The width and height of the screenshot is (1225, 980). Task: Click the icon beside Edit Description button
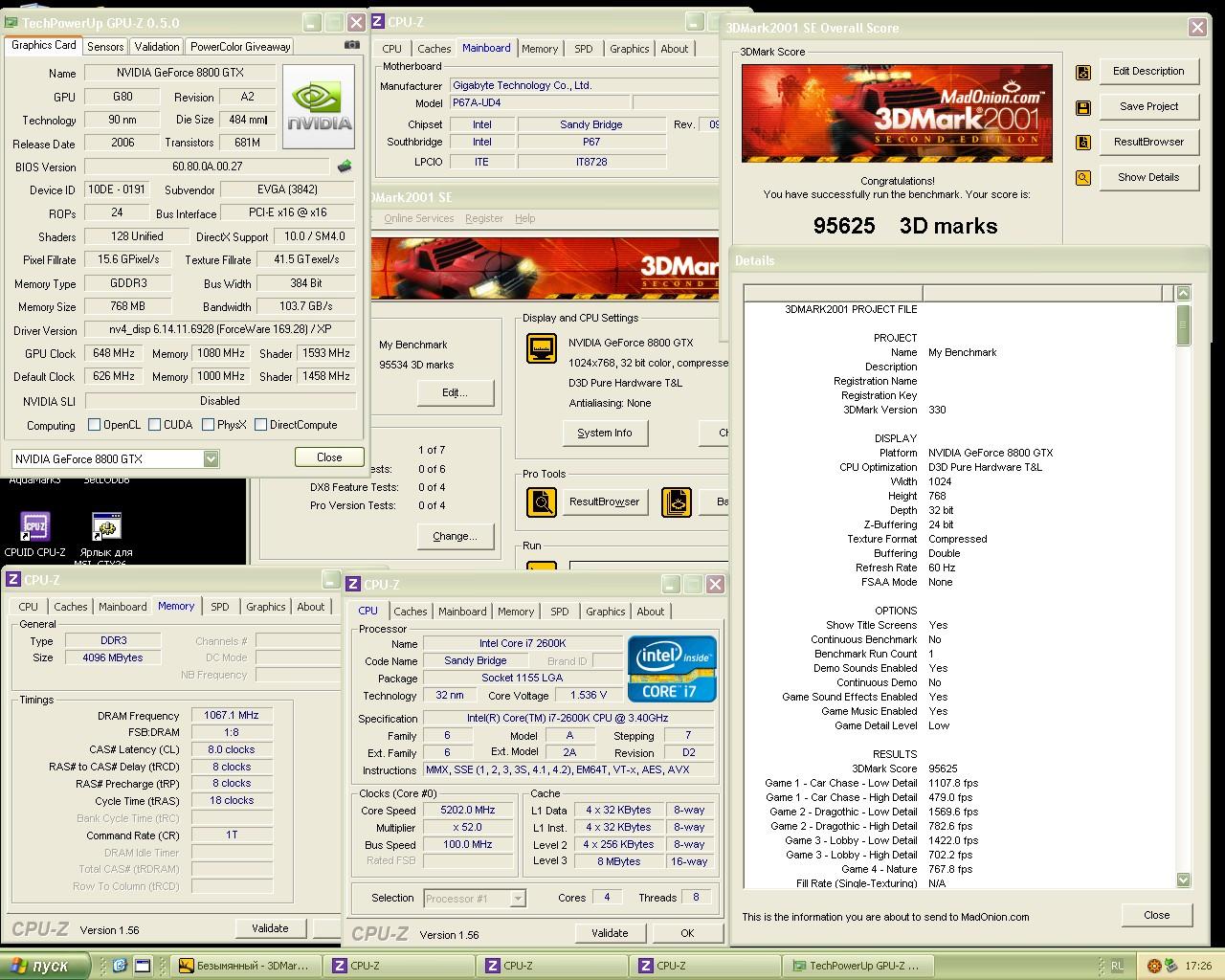click(1083, 72)
